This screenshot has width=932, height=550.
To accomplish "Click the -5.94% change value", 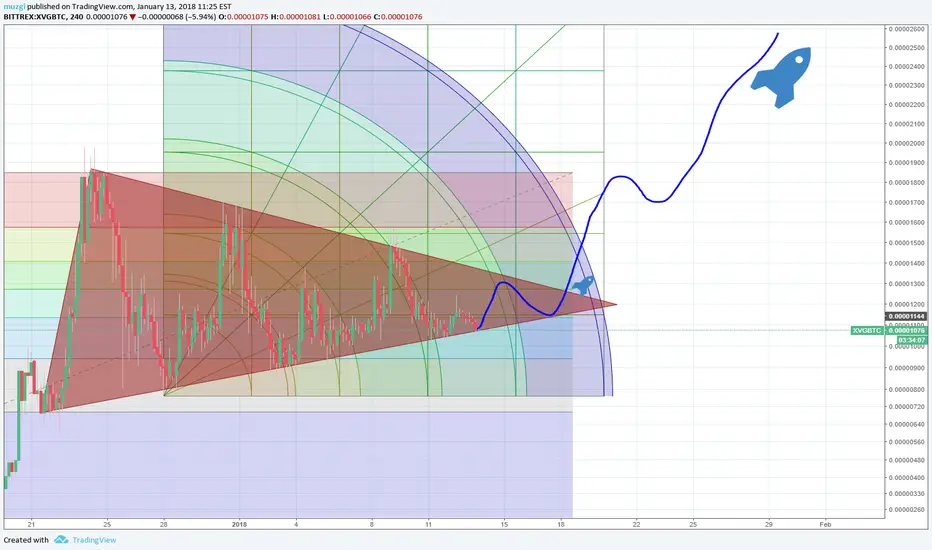I will [200, 17].
